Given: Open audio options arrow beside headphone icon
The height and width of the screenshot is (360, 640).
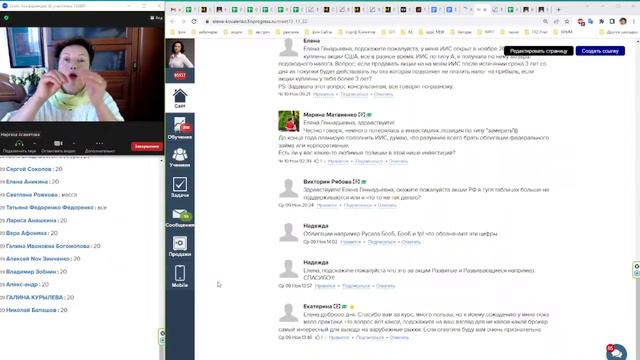Looking at the screenshot, I should pyautogui.click(x=34, y=144).
